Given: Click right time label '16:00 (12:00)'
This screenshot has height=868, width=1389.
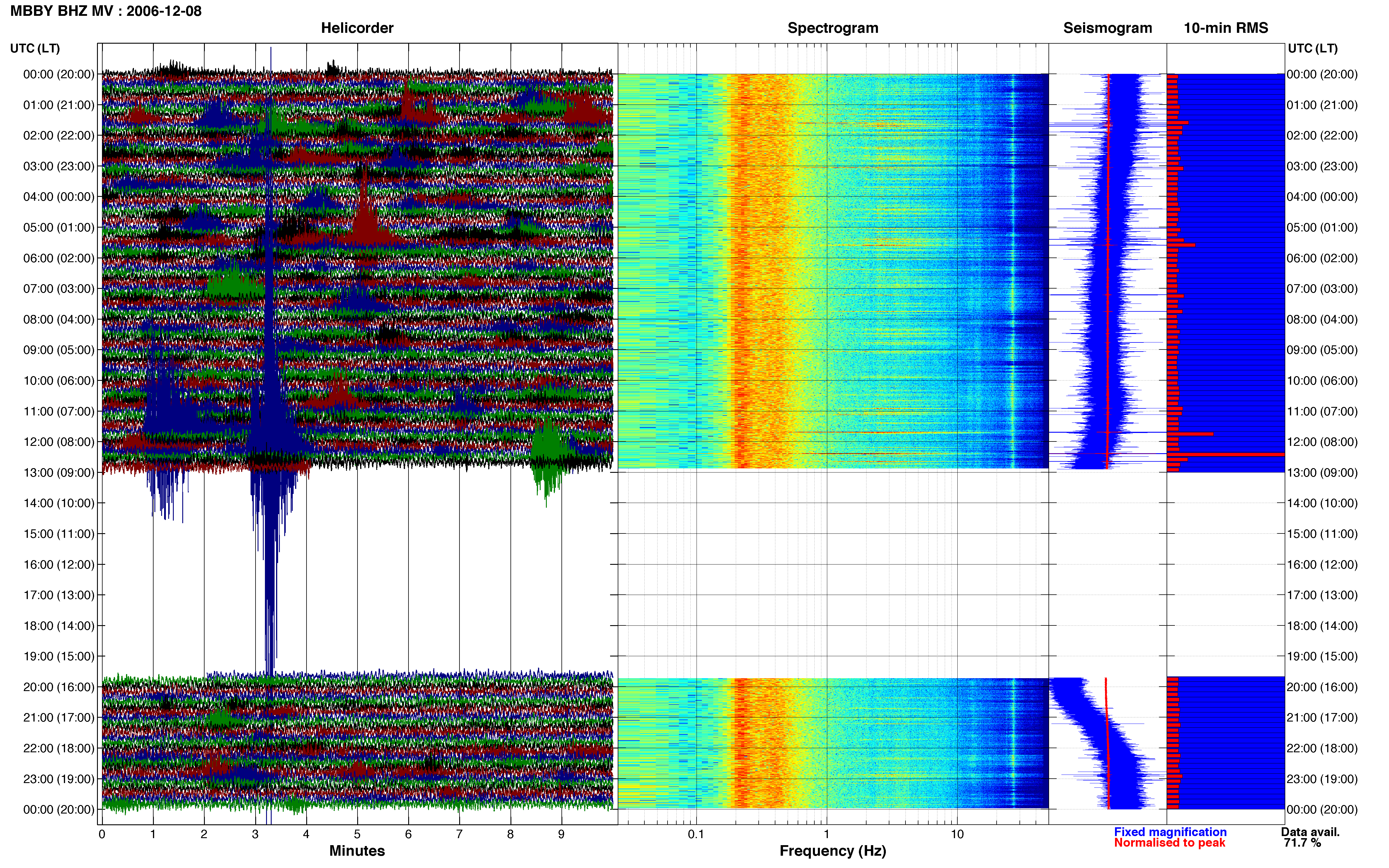Looking at the screenshot, I should (1322, 564).
